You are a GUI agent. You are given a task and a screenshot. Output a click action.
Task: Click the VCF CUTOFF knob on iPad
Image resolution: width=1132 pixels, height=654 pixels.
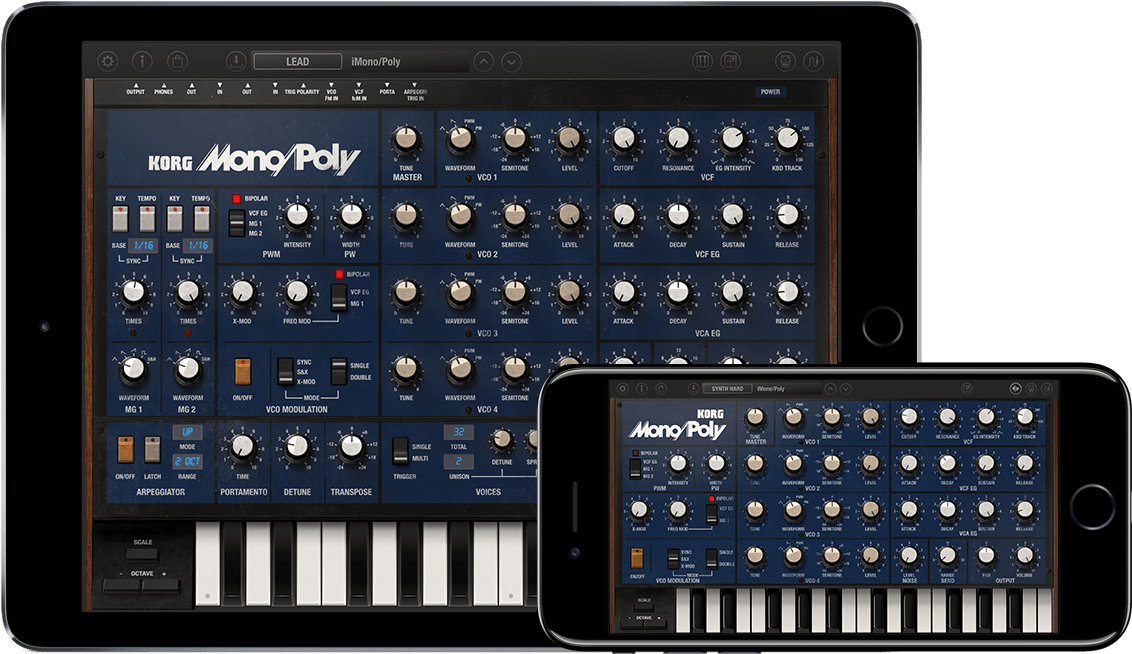624,139
